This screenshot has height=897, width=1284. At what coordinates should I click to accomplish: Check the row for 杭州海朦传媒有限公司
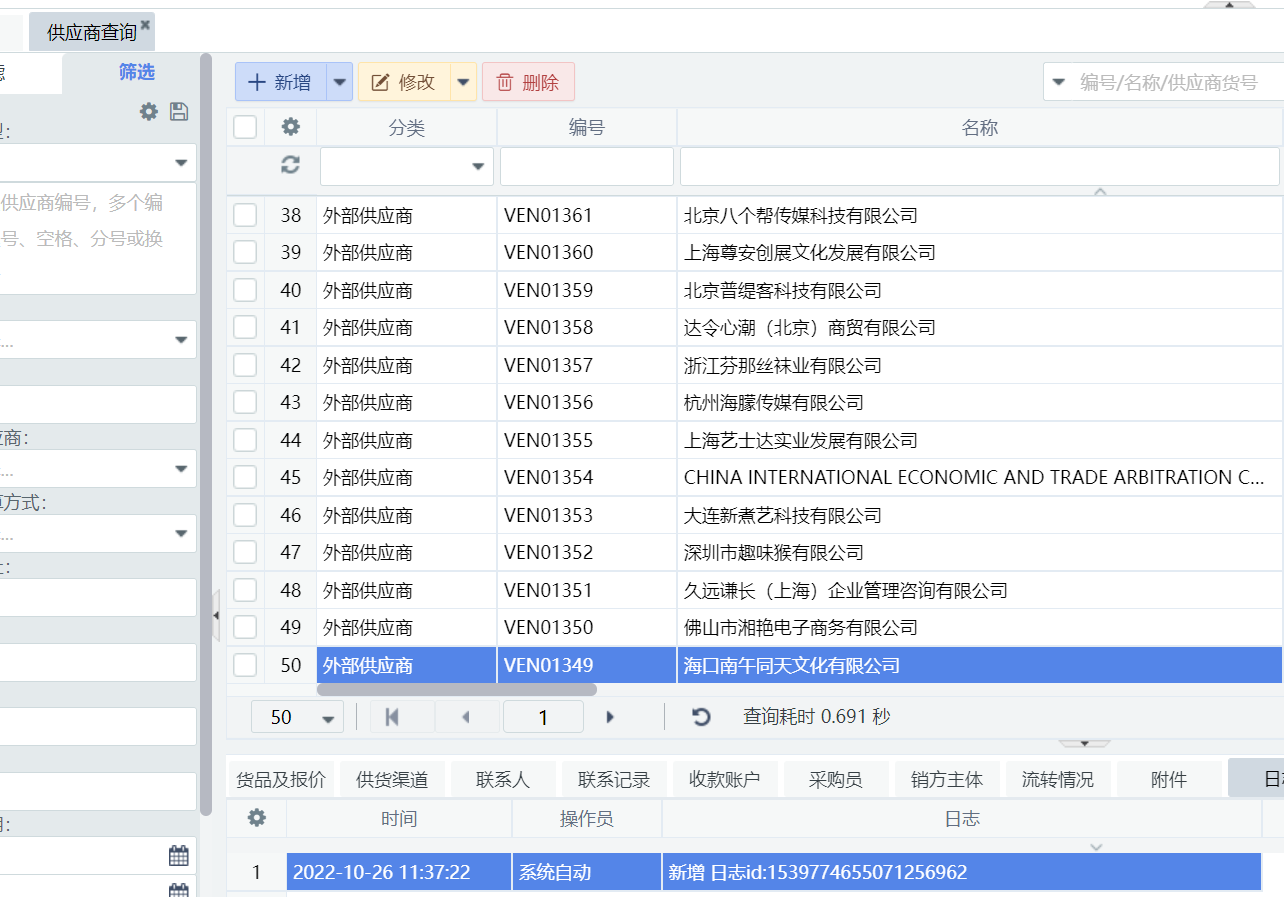tap(245, 402)
